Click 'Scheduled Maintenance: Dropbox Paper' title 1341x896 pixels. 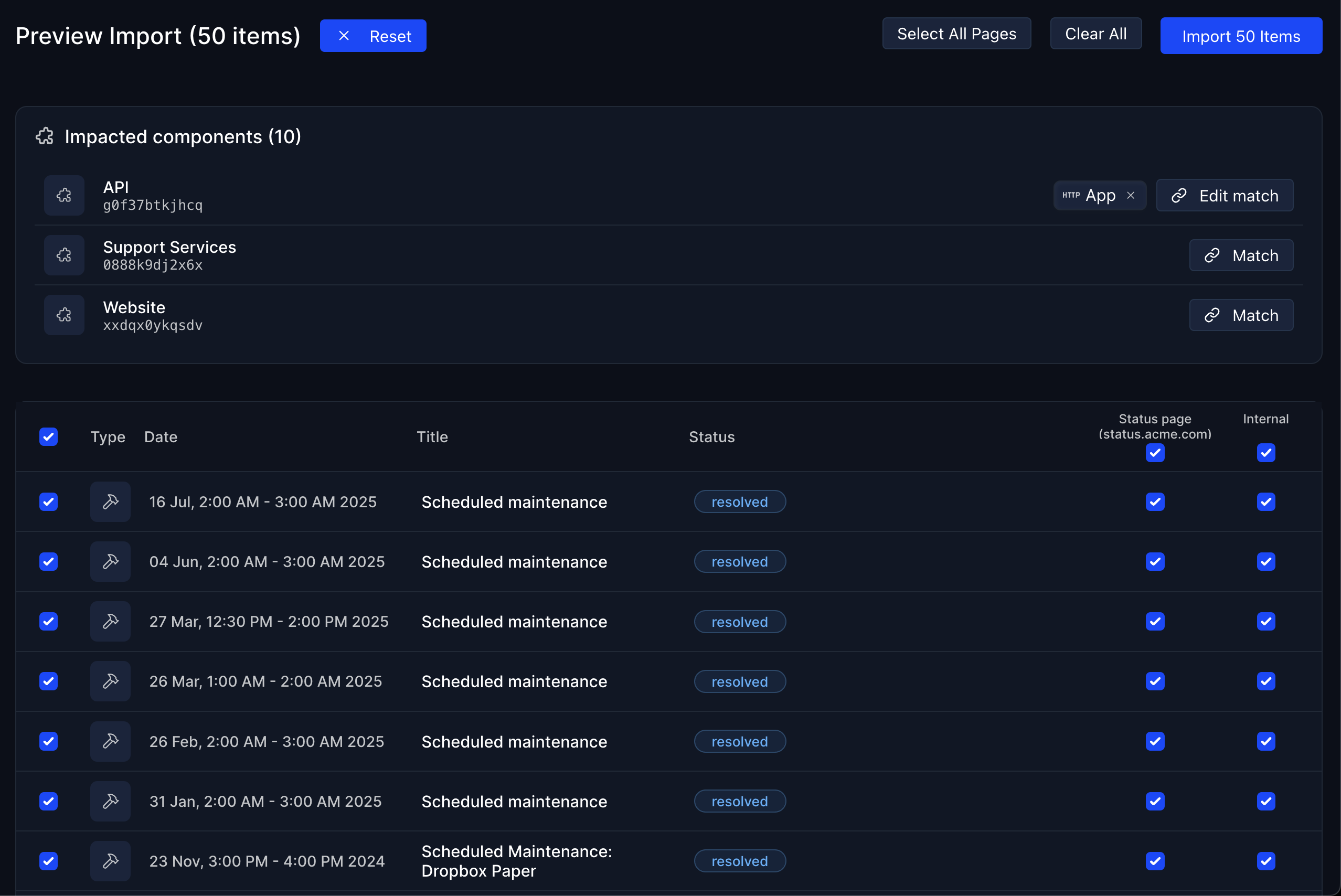tap(517, 860)
